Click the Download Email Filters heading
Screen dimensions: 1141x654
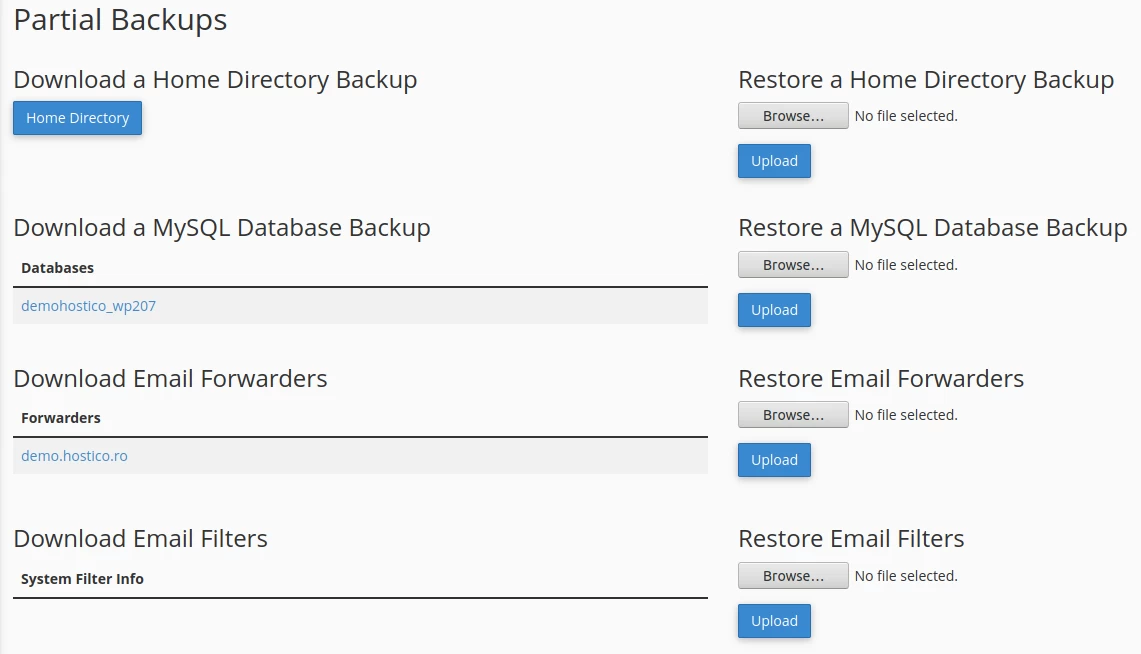(141, 539)
